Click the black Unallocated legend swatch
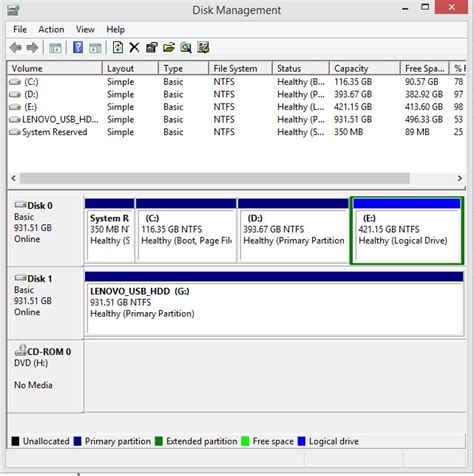Viewport: 474px width, 476px height. click(15, 441)
